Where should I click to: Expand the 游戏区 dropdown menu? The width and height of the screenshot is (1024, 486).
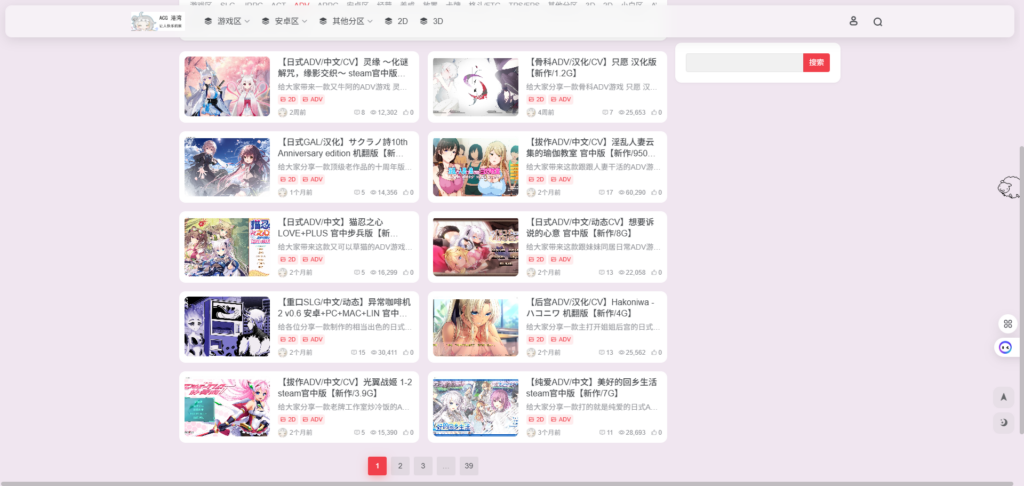(x=228, y=21)
